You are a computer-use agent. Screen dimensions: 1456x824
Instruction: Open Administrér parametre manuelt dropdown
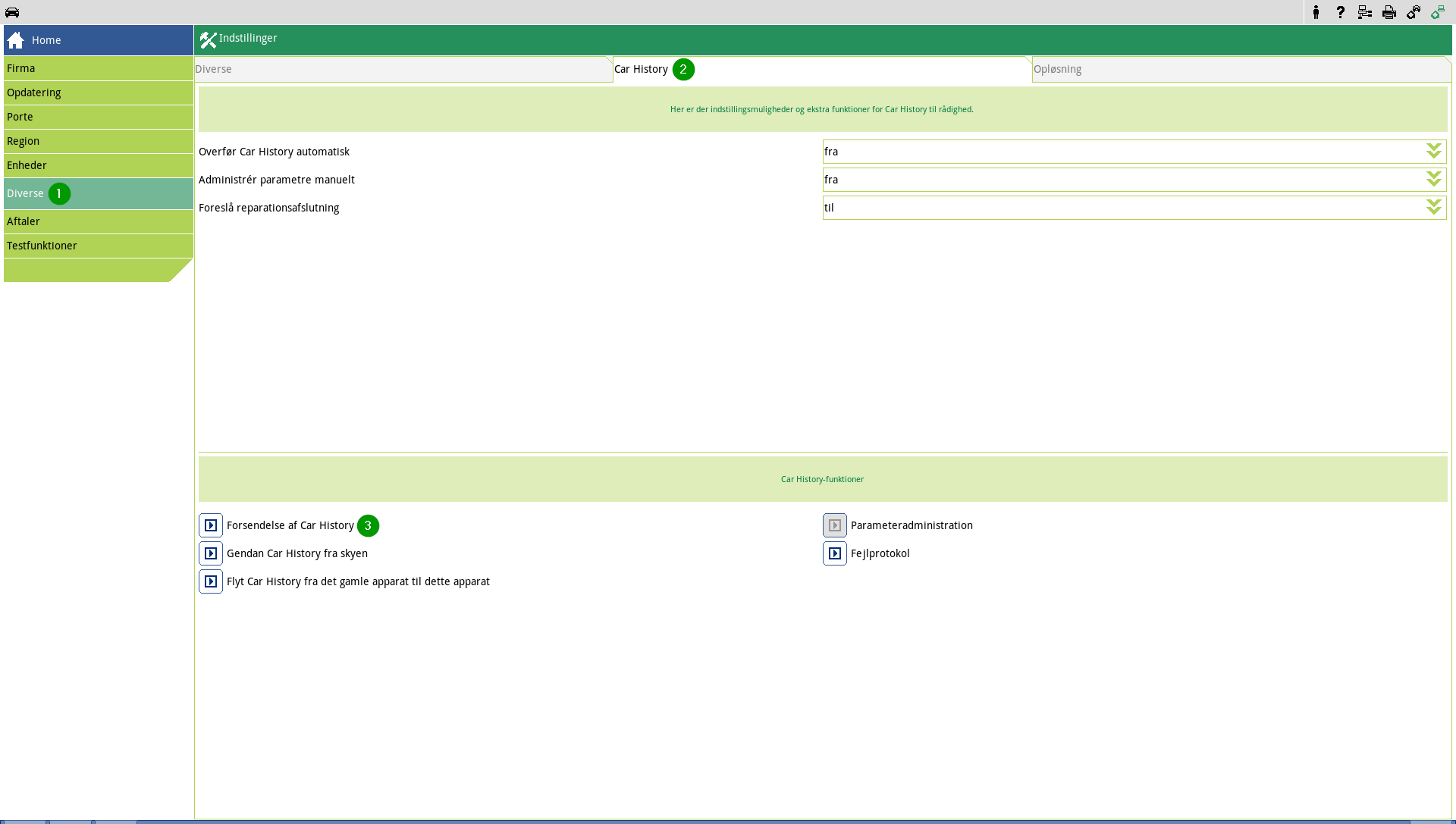[x=1134, y=180]
